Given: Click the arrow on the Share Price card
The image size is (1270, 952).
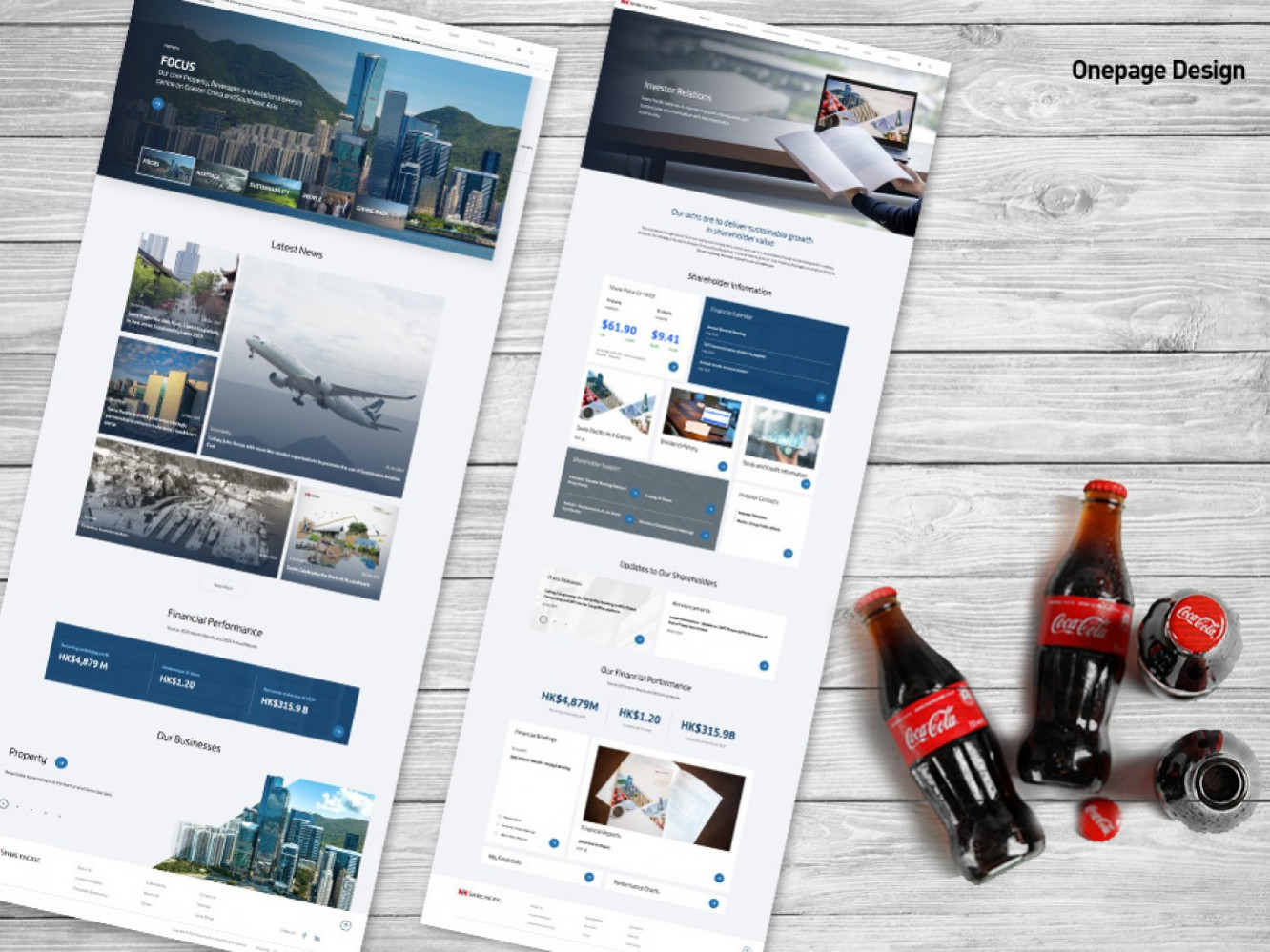Looking at the screenshot, I should (673, 366).
